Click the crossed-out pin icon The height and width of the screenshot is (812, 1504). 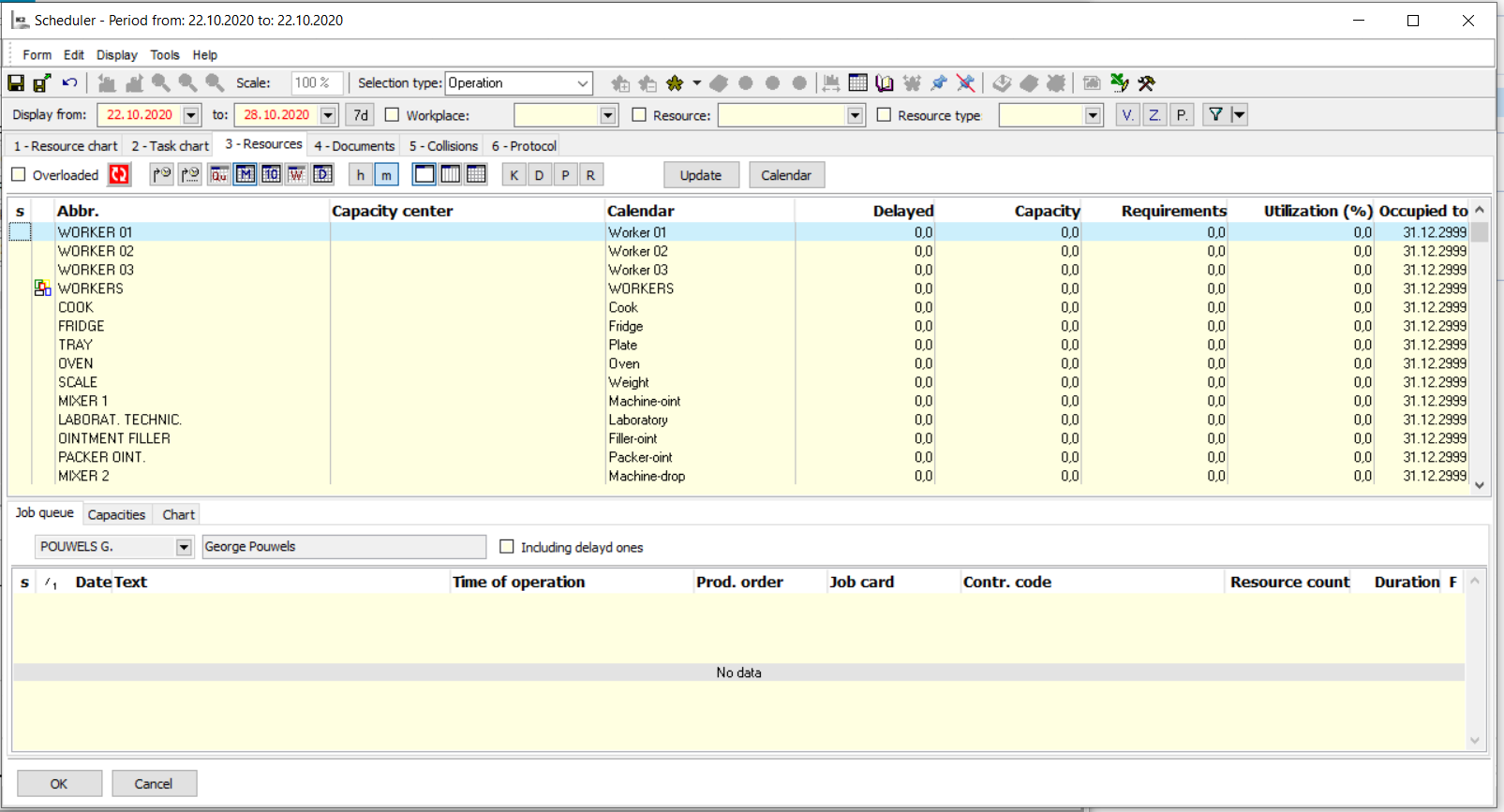pyautogui.click(x=966, y=83)
